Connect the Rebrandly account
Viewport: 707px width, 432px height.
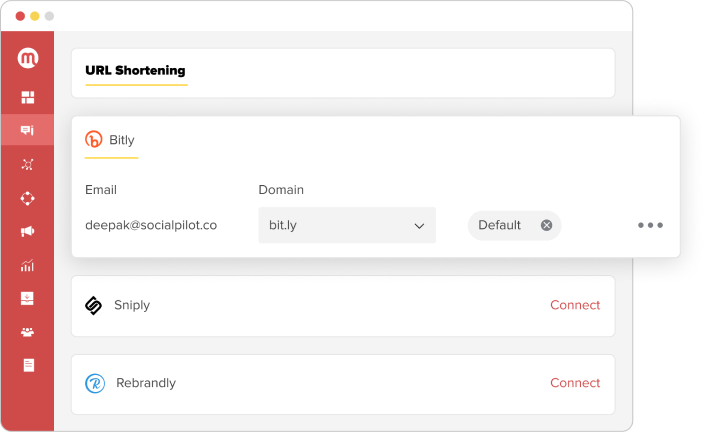click(575, 383)
